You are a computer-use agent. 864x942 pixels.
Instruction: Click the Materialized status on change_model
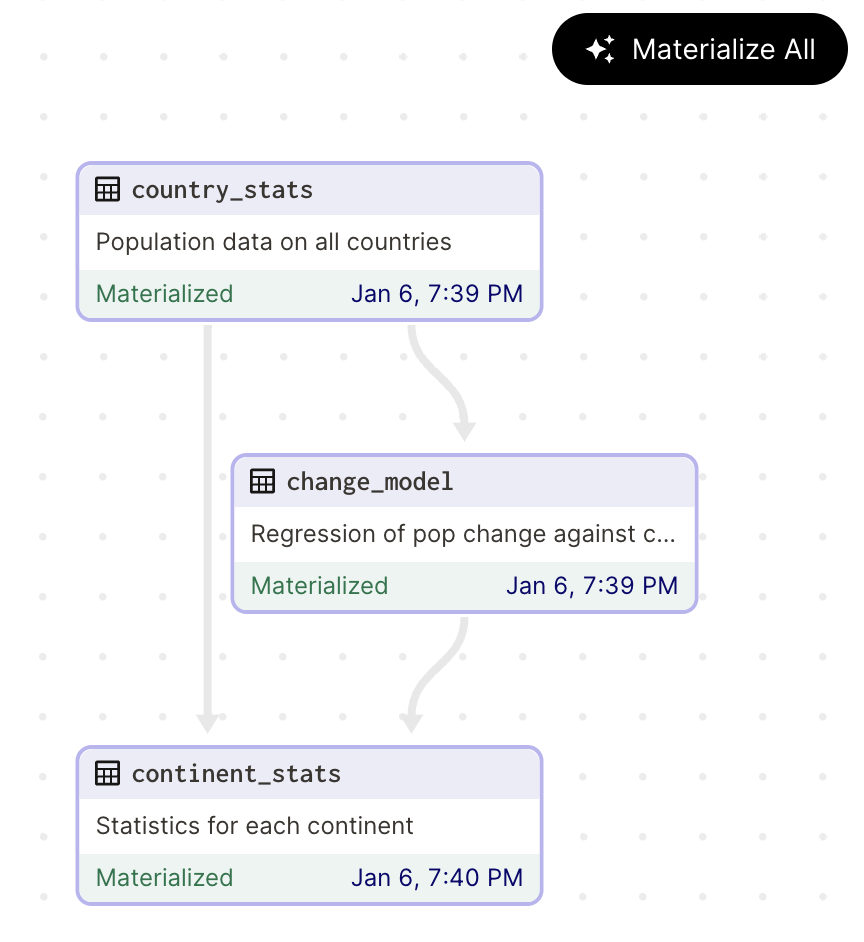(319, 586)
